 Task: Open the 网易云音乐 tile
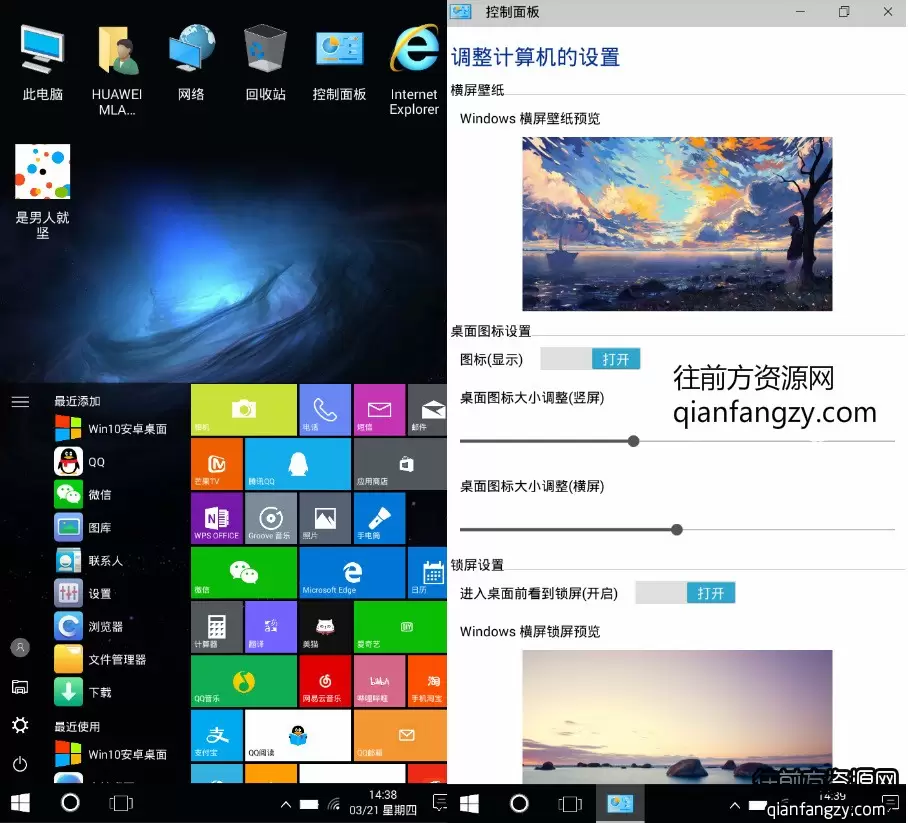[x=325, y=682]
